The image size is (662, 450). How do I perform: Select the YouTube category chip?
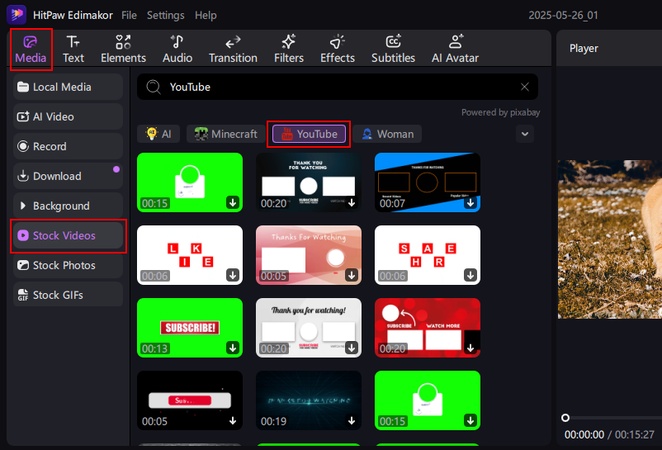pyautogui.click(x=309, y=134)
